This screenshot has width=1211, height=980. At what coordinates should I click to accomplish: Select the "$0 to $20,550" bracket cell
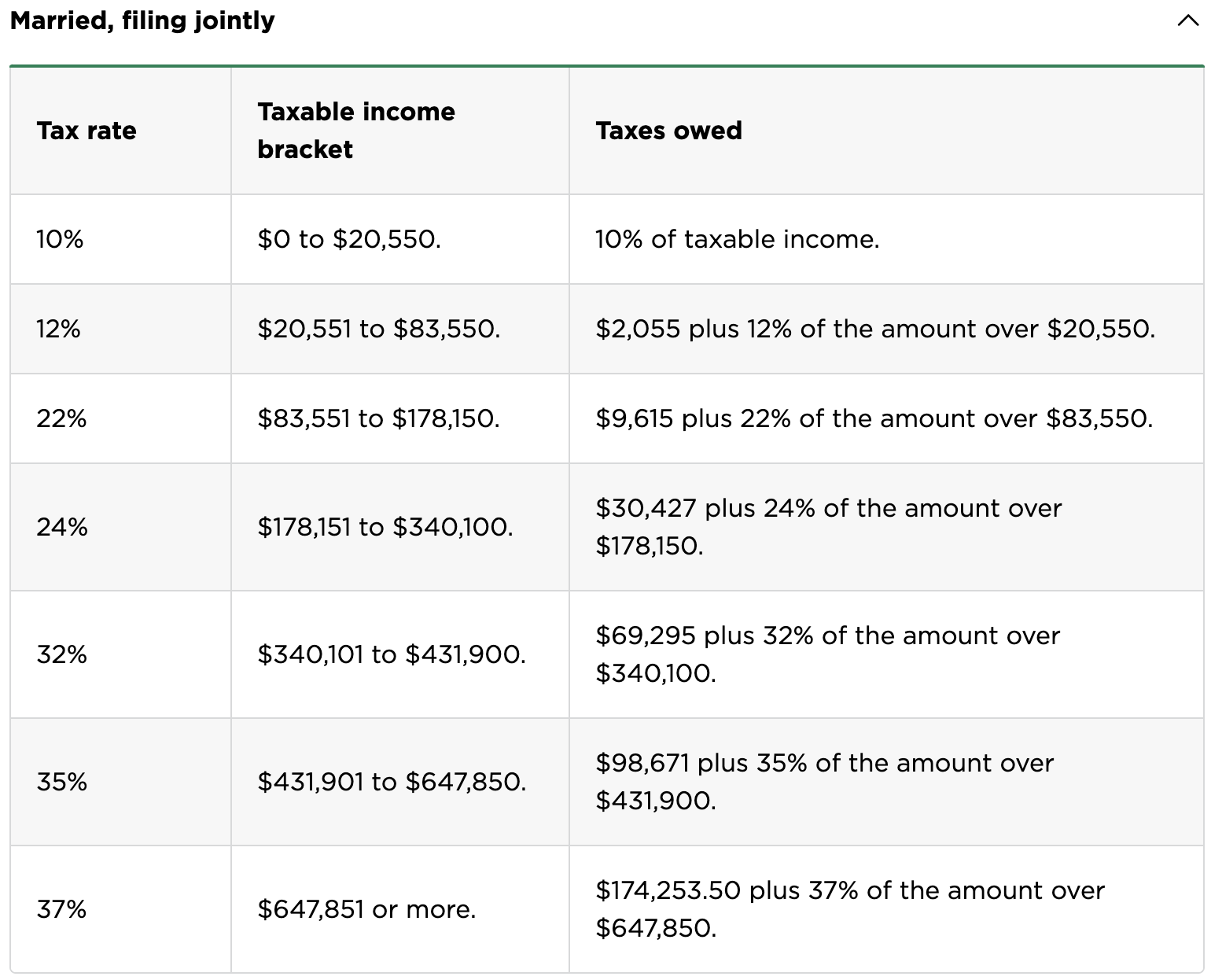pyautogui.click(x=349, y=239)
